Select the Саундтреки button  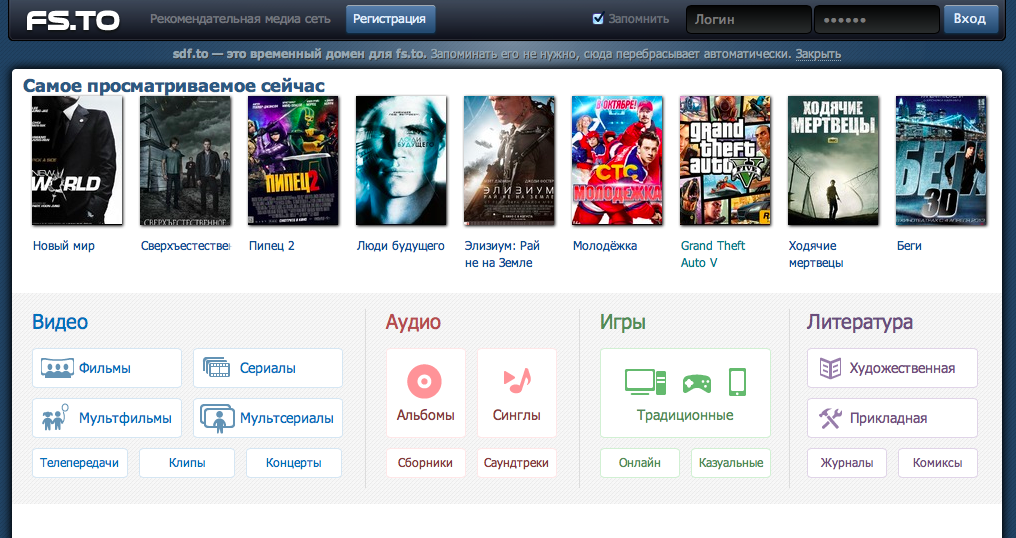click(x=516, y=463)
